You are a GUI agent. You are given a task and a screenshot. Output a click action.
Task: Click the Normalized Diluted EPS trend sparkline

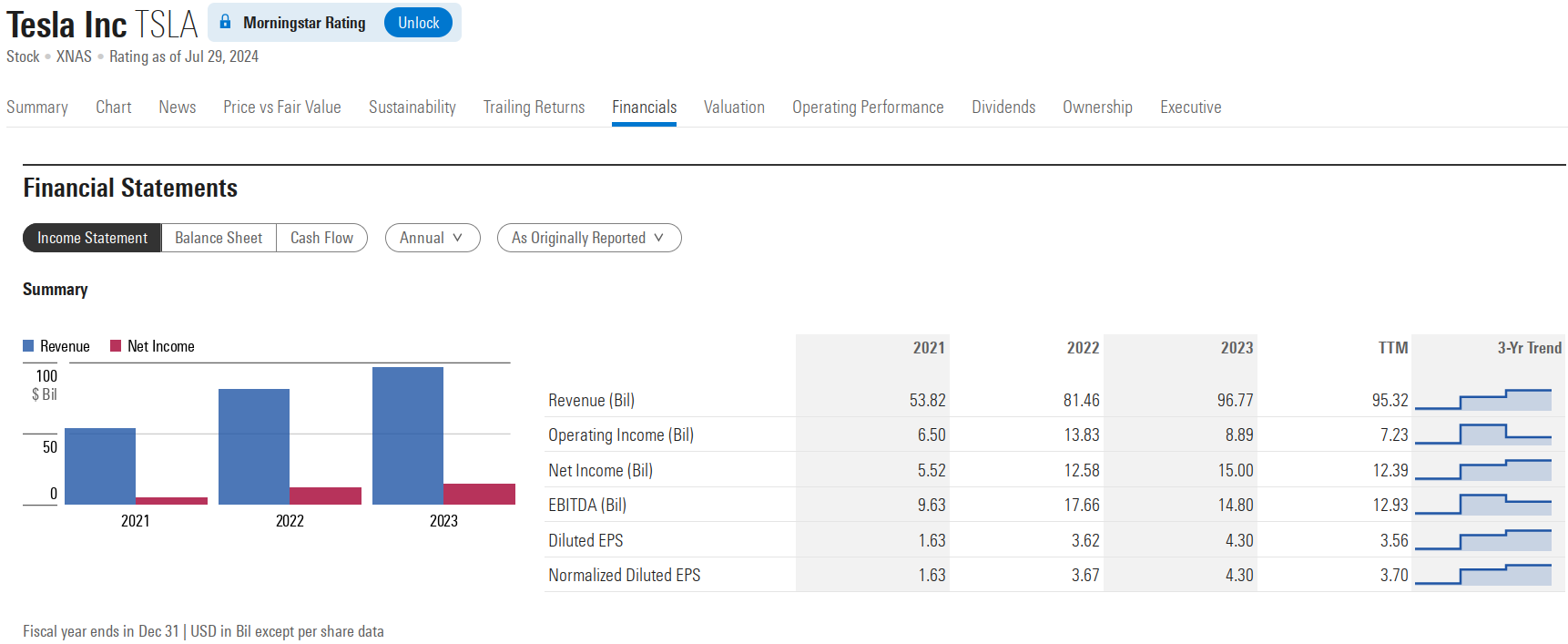[1482, 575]
